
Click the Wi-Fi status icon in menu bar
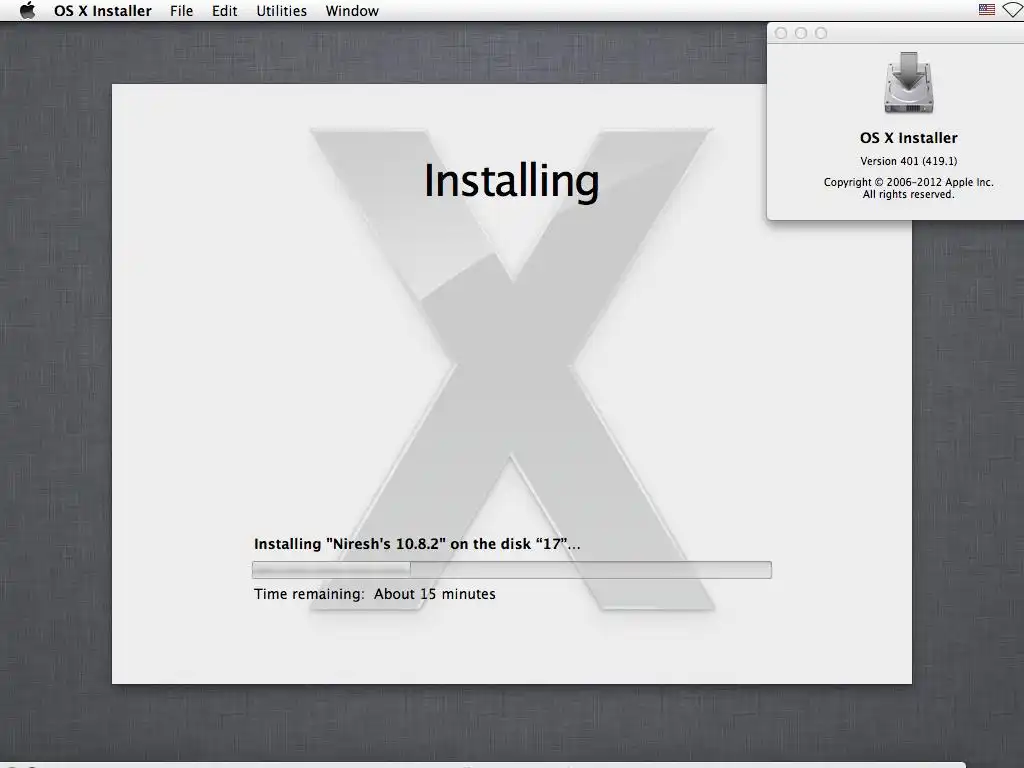[1013, 10]
